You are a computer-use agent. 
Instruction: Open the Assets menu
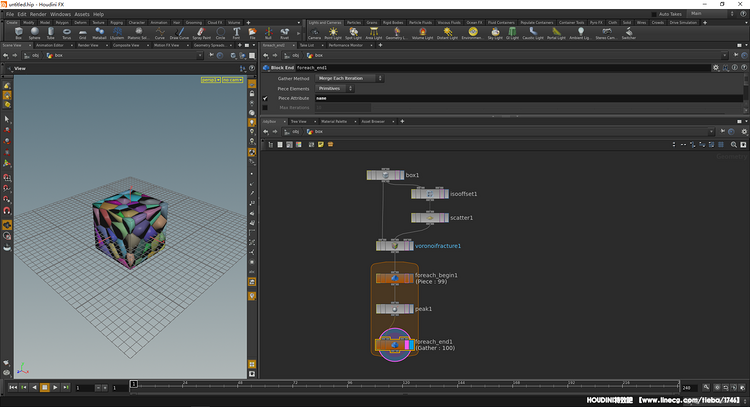[x=82, y=14]
